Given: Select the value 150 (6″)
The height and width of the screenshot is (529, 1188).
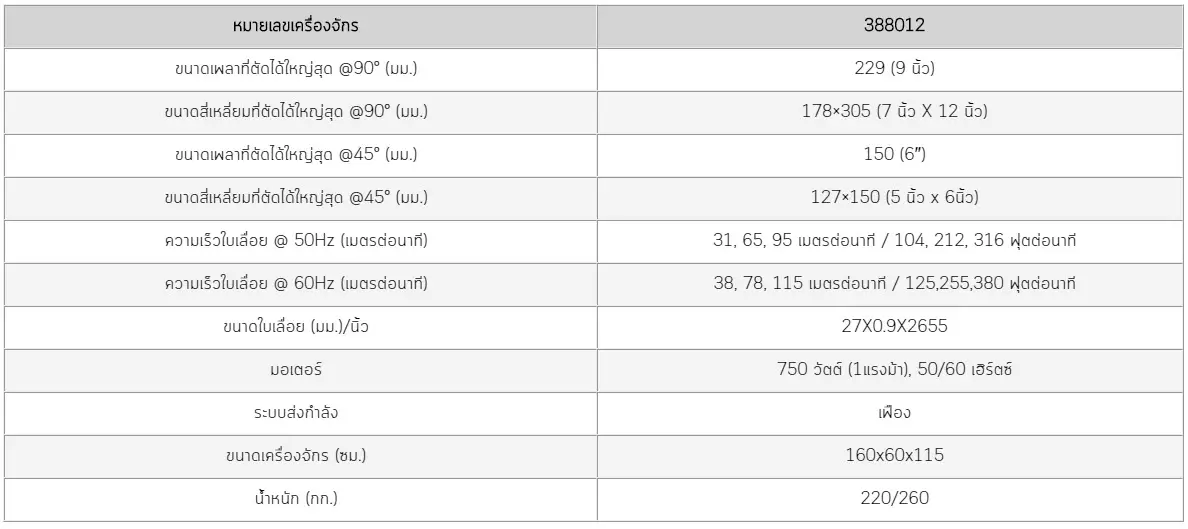Looking at the screenshot, I should [x=894, y=155].
